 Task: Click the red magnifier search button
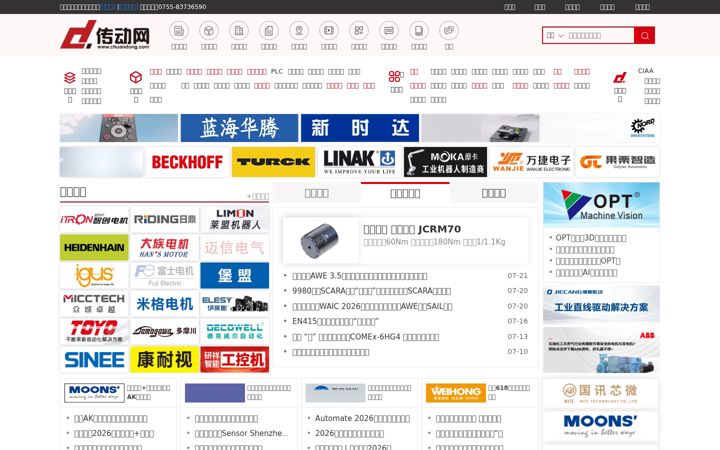(644, 35)
